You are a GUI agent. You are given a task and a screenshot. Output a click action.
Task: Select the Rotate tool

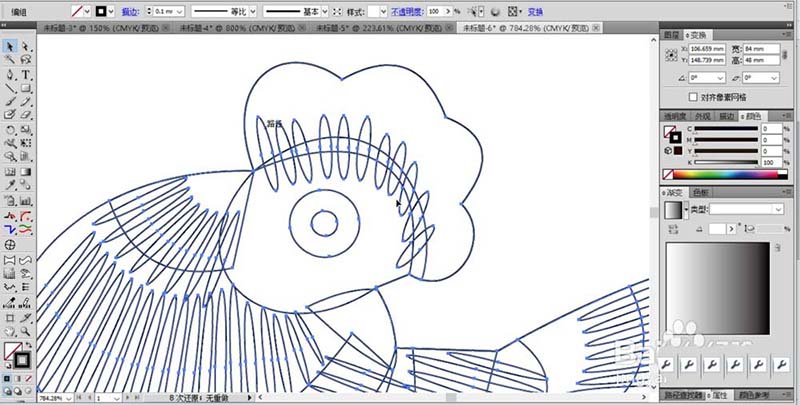pos(10,130)
